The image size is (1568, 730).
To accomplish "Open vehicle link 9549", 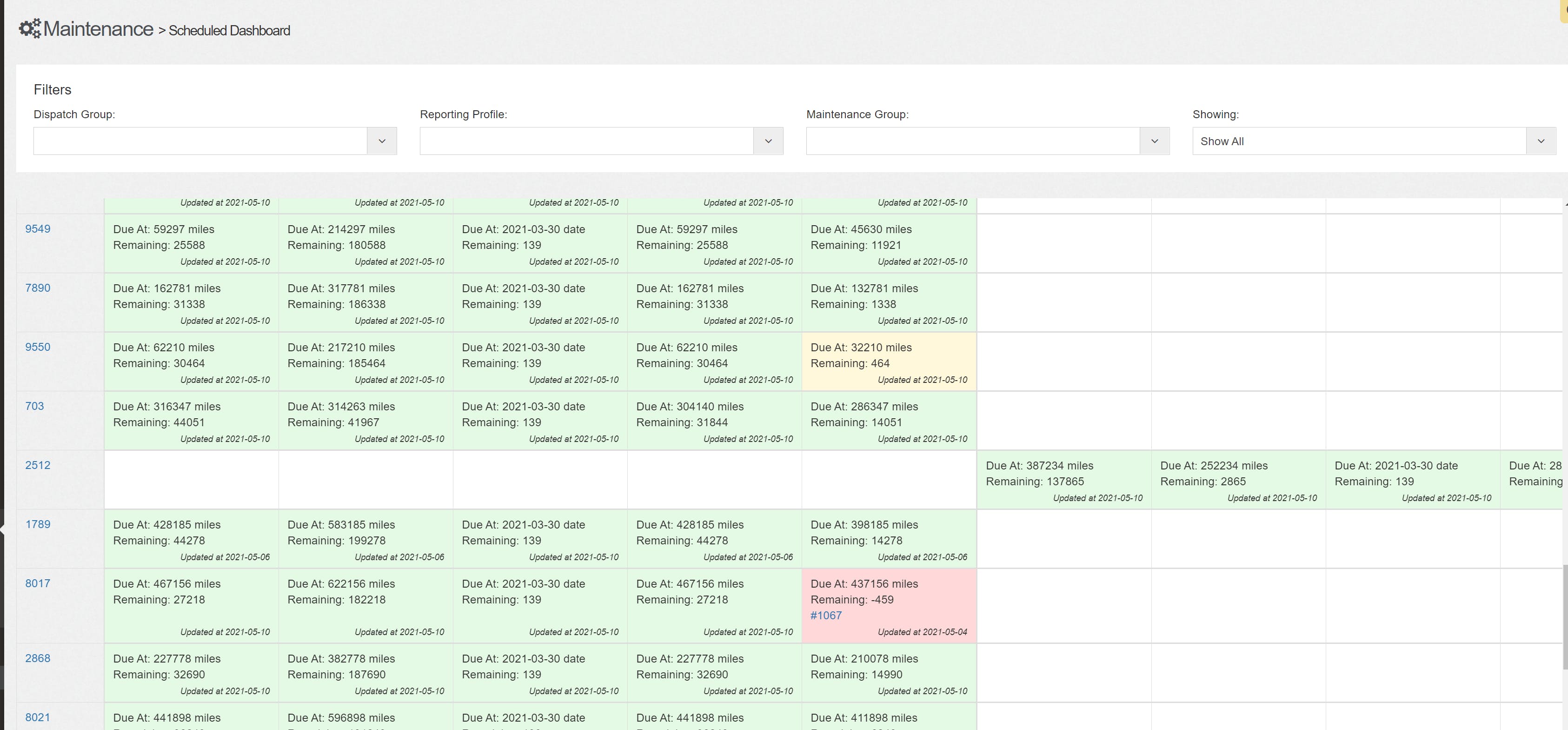I will coord(38,229).
